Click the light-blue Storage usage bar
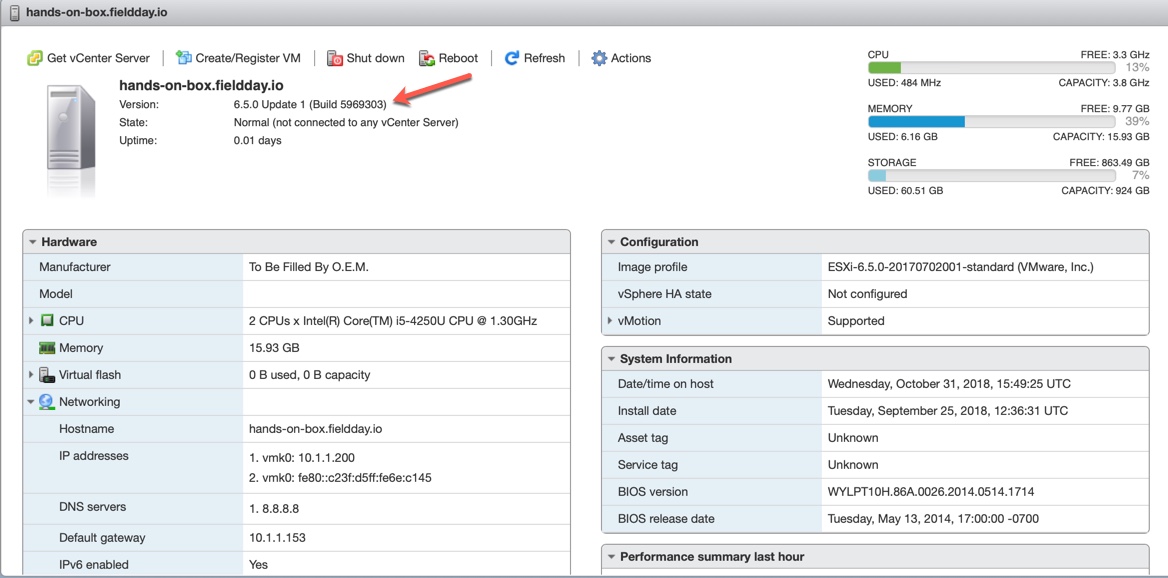The width and height of the screenshot is (1168, 578). (x=877, y=175)
